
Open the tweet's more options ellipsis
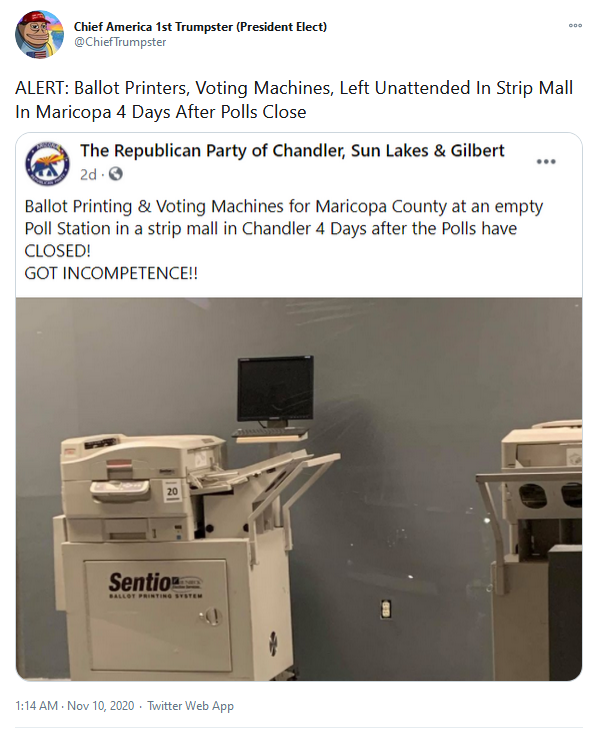575,25
